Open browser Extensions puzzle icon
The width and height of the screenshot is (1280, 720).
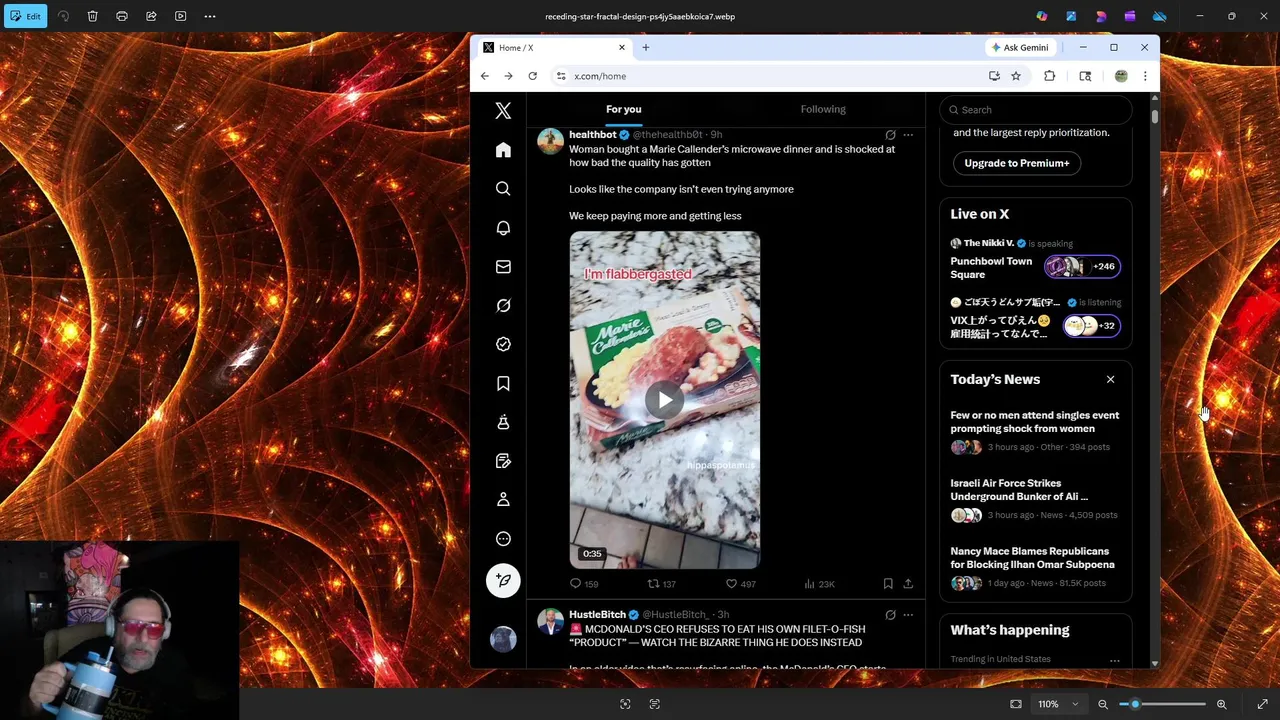(1049, 76)
